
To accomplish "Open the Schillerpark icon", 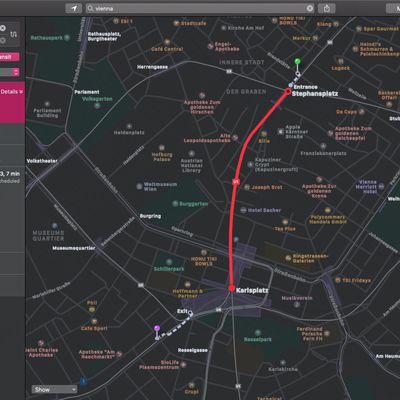I will 169,262.
